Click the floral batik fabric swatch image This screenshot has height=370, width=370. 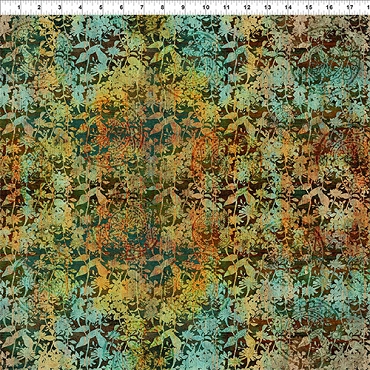tap(185, 192)
